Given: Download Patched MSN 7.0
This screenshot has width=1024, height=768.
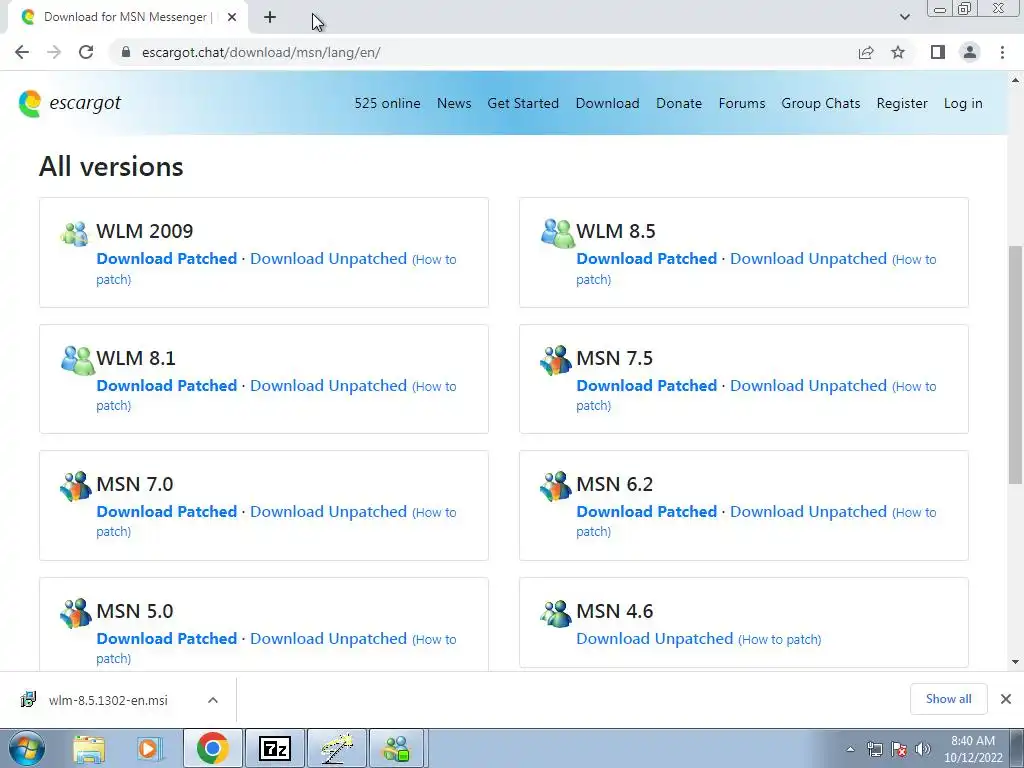Looking at the screenshot, I should pyautogui.click(x=167, y=511).
